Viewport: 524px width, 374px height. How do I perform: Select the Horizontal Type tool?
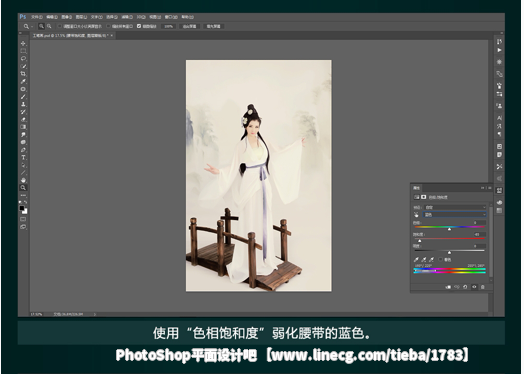[23, 157]
